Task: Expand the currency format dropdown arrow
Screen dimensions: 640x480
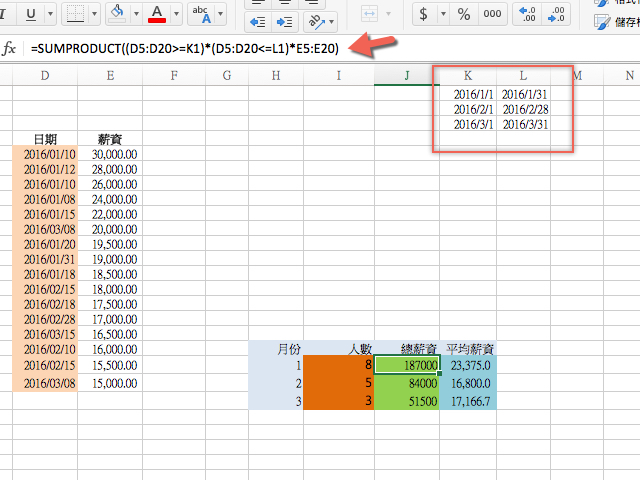Action: tap(442, 14)
